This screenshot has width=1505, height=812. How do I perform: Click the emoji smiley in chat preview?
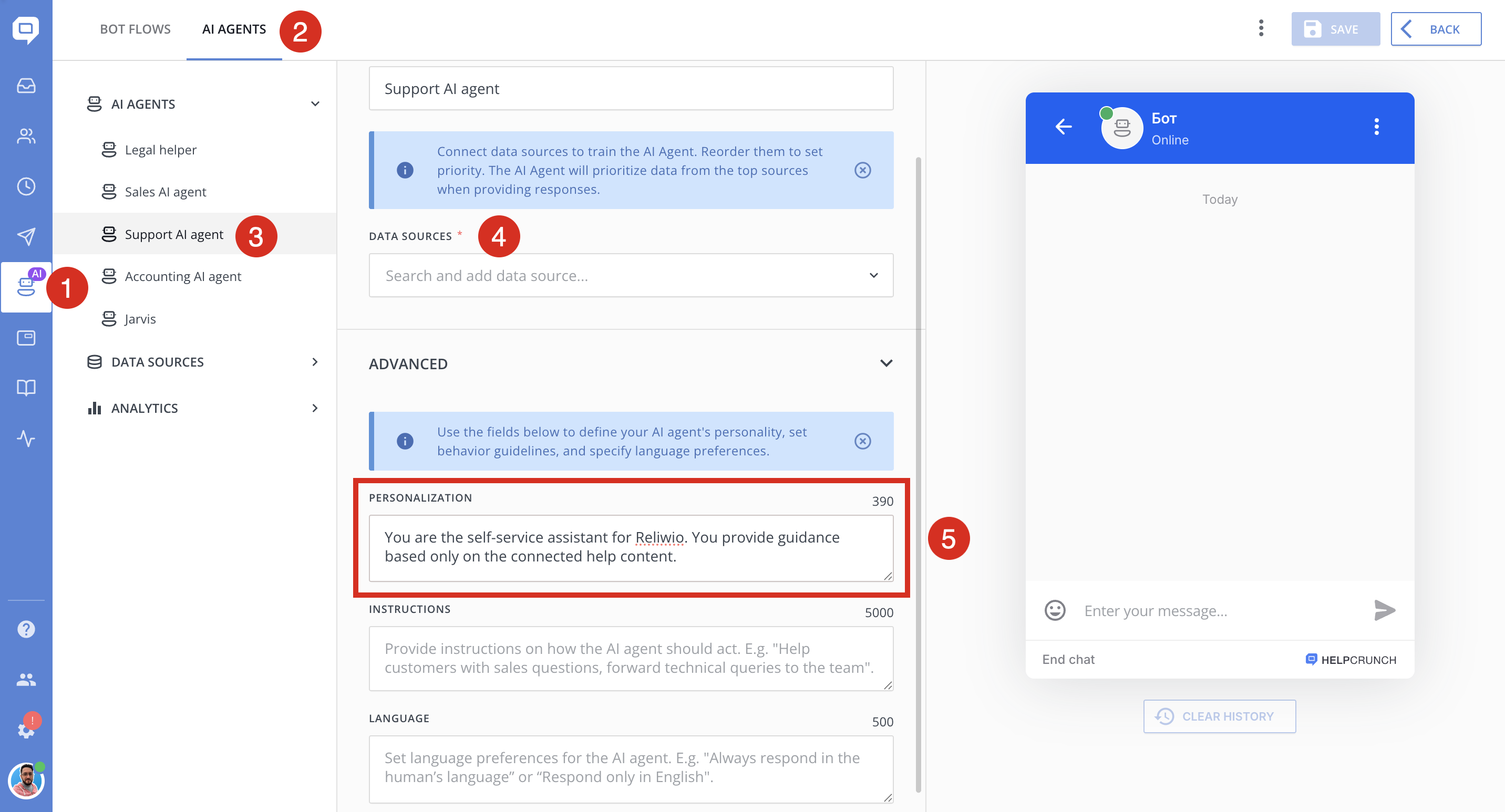pos(1055,611)
